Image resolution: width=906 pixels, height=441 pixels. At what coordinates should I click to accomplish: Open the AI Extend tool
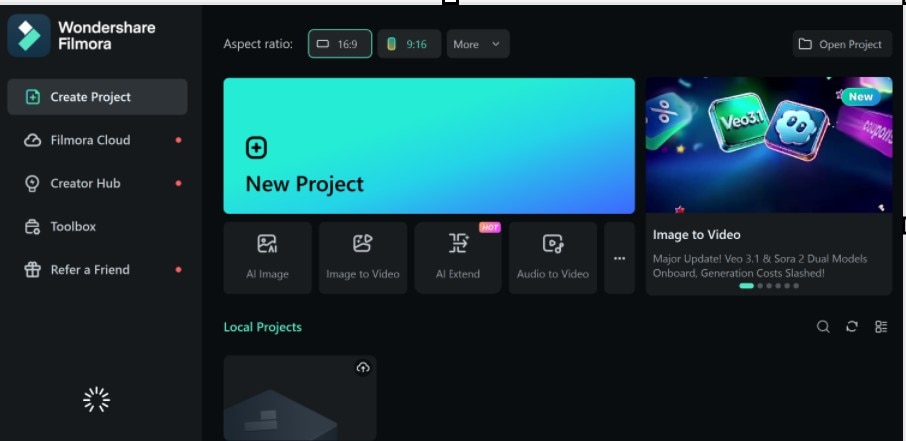(x=458, y=258)
